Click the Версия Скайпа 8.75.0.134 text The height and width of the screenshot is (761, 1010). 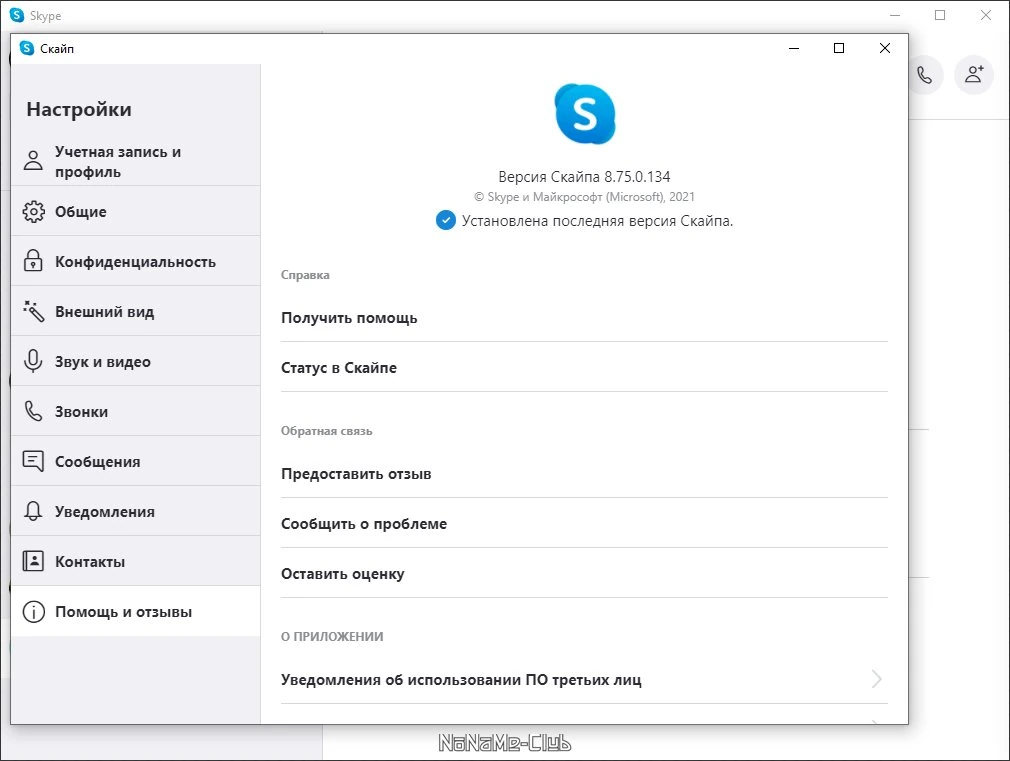[x=584, y=177]
